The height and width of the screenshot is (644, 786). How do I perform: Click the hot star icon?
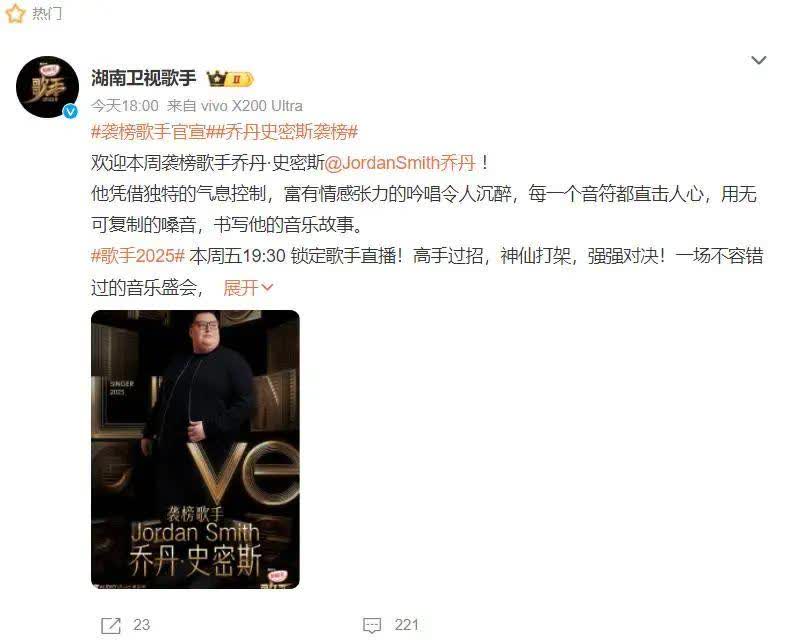[x=15, y=13]
